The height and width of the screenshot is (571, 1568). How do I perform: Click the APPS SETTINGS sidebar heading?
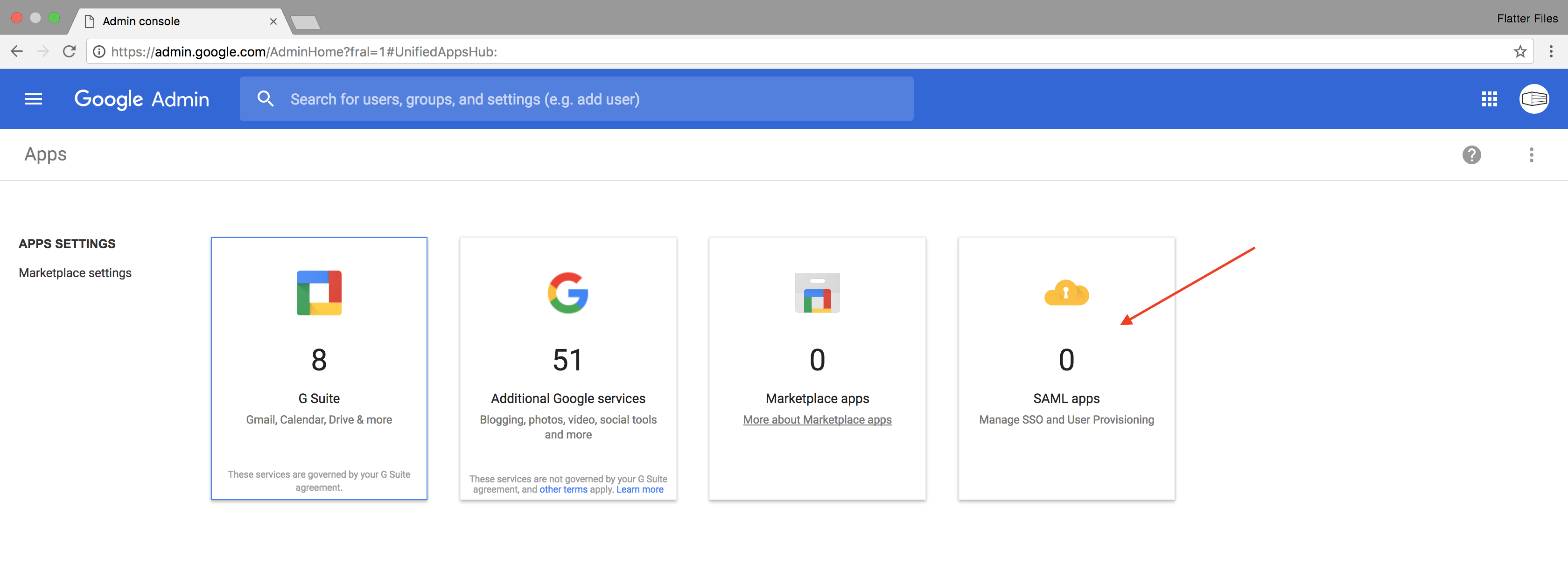pos(67,244)
